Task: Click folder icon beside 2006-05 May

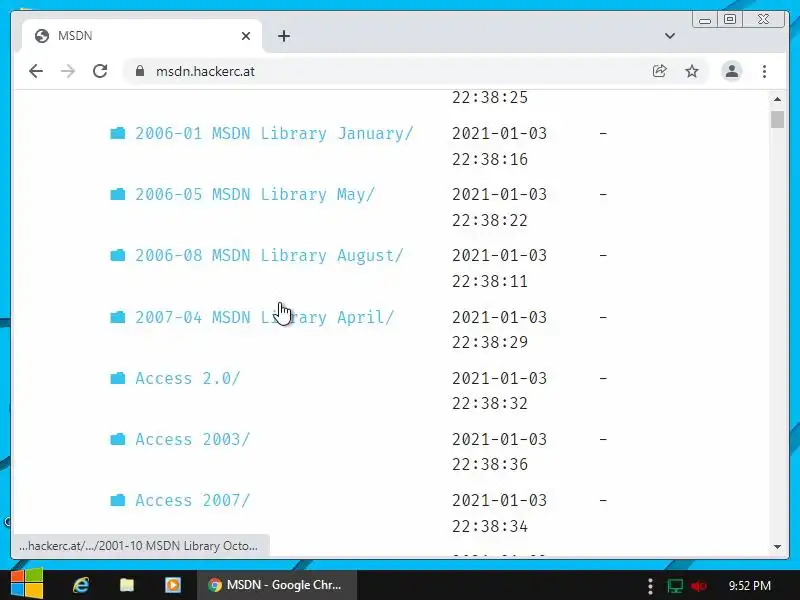Action: coord(118,194)
